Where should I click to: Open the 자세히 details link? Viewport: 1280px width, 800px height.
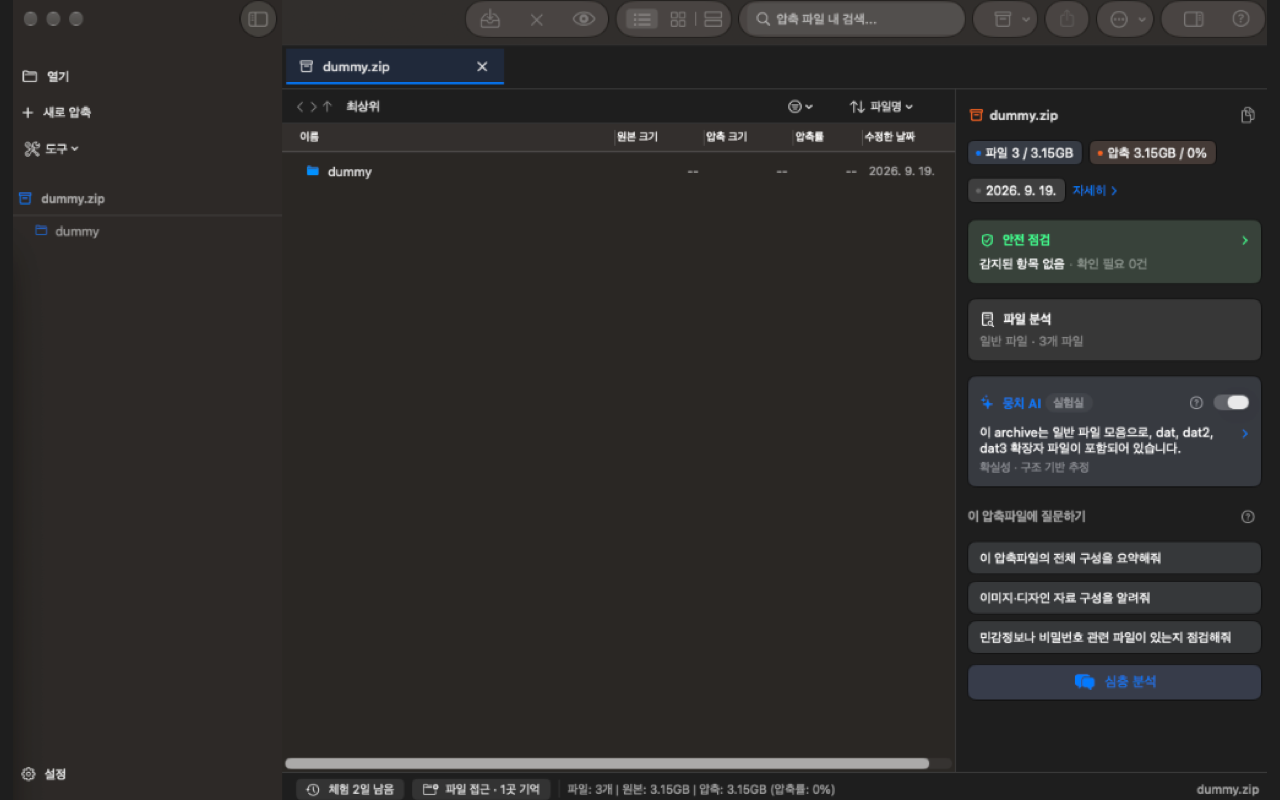point(1095,190)
